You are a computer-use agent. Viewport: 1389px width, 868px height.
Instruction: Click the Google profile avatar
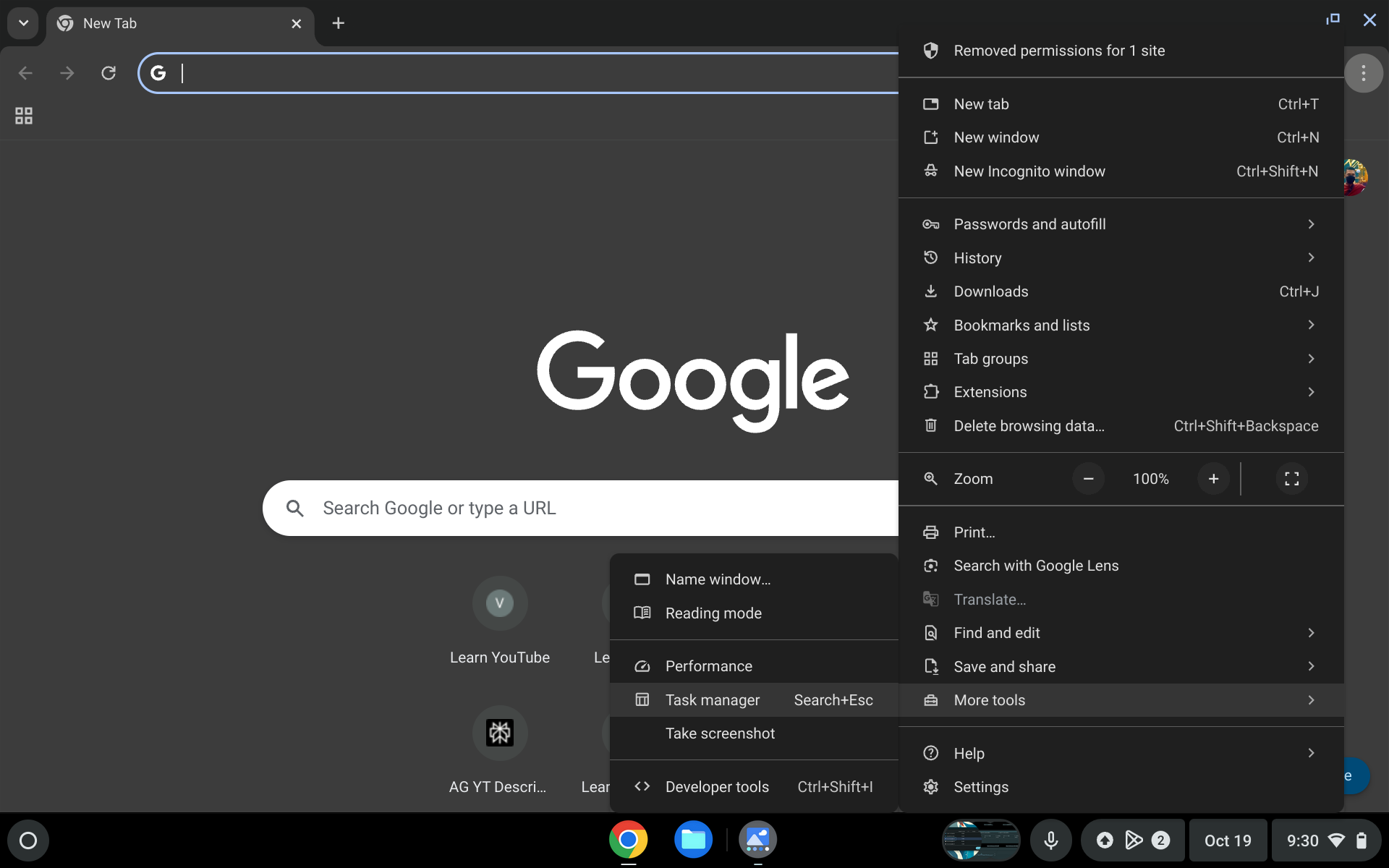pyautogui.click(x=1356, y=177)
